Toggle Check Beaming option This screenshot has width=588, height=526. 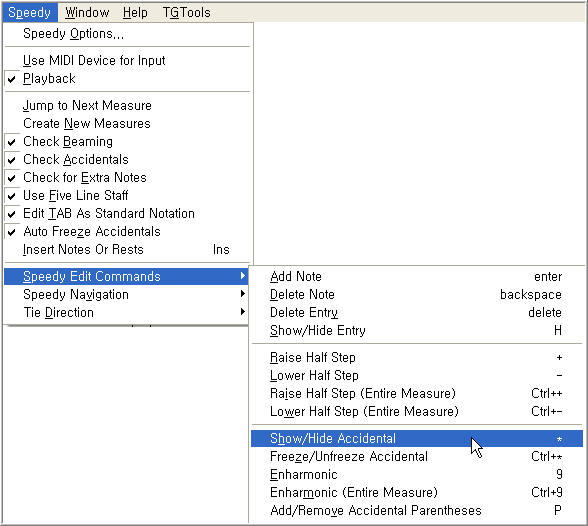(128, 142)
